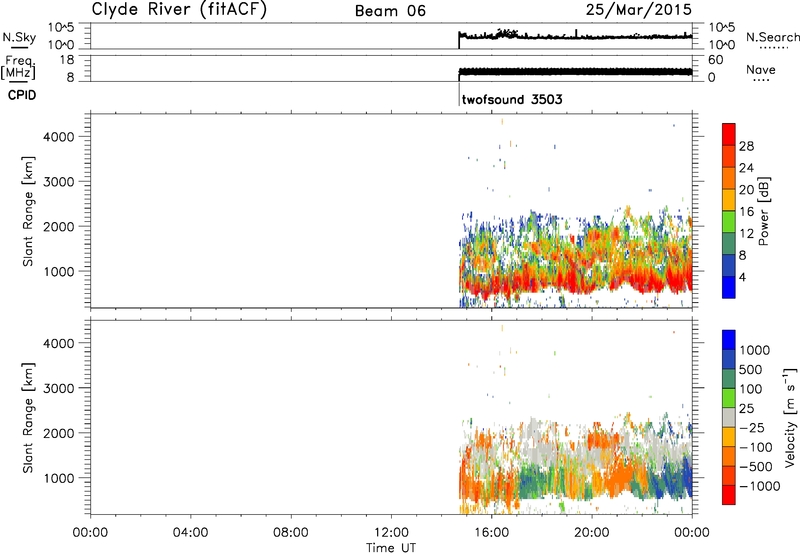The image size is (800, 554).
Task: Click the bottom red segment of the Velocity bar
Action: point(729,495)
